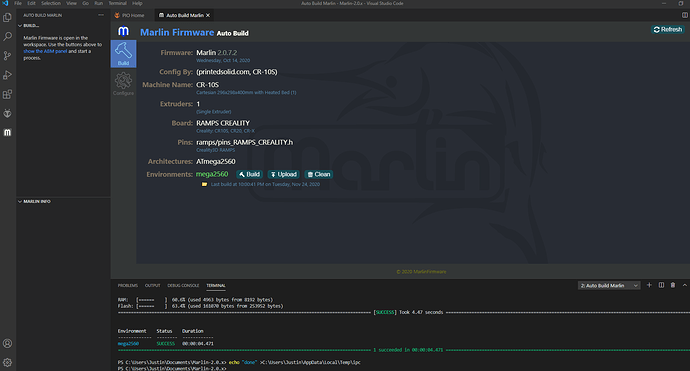Click the RAMPS CREALITY board value

[223, 123]
